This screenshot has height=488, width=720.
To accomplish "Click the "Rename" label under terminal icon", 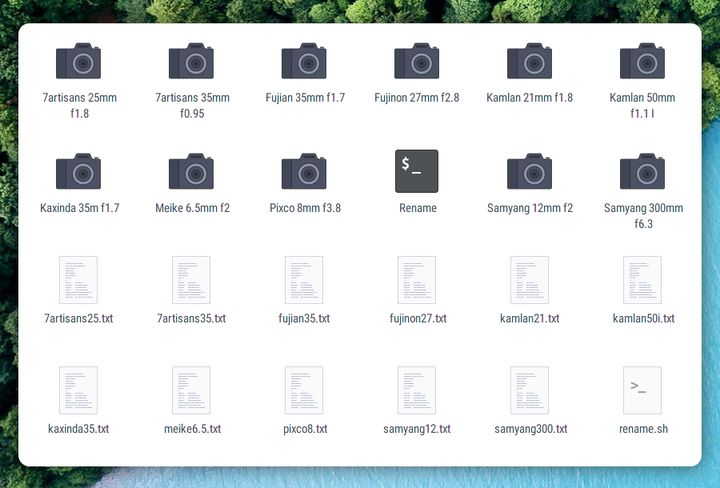I will tap(418, 208).
